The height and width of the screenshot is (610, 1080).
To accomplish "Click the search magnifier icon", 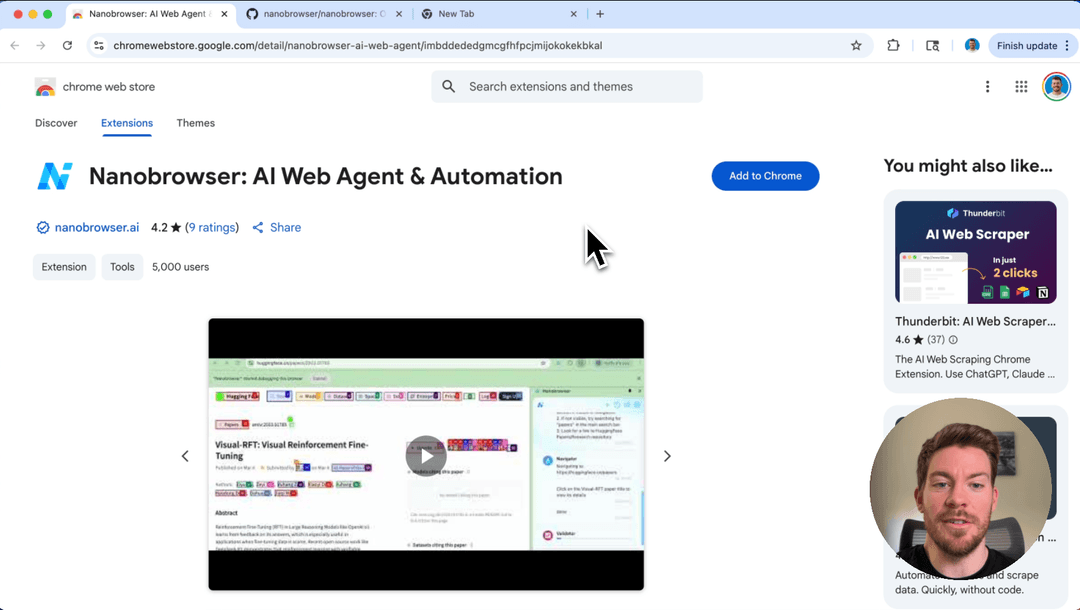I will (448, 87).
